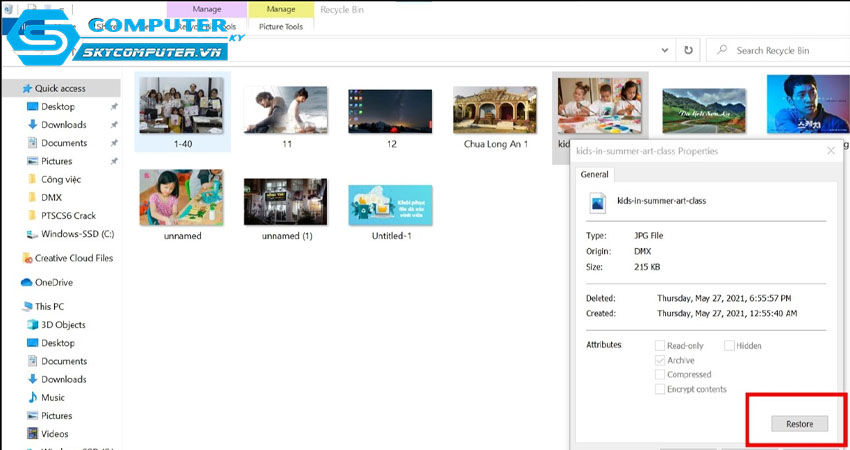The width and height of the screenshot is (850, 450).
Task: Open Creative Cloud Files in sidebar
Action: coord(73,258)
